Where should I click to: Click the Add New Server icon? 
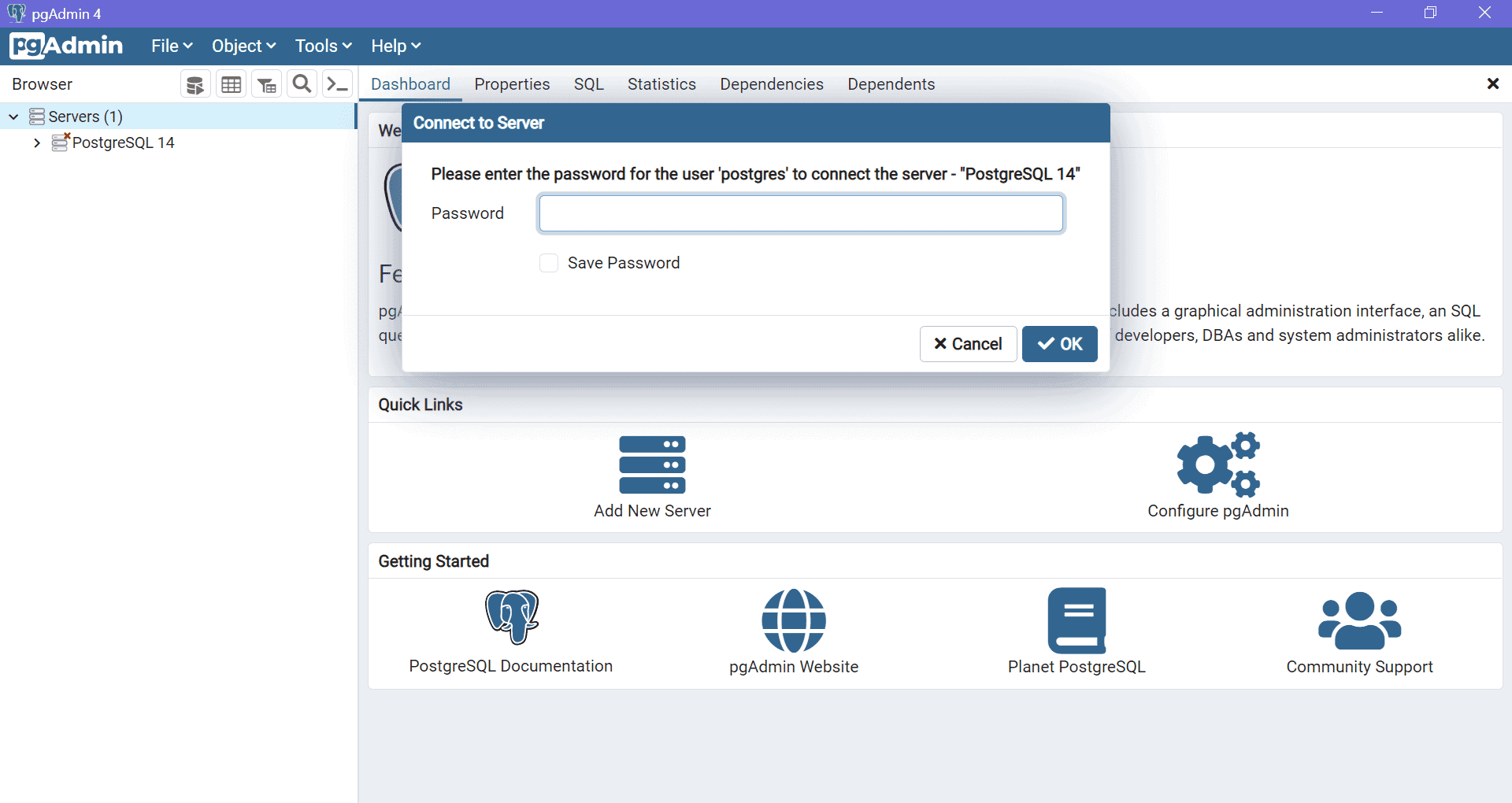click(x=652, y=465)
